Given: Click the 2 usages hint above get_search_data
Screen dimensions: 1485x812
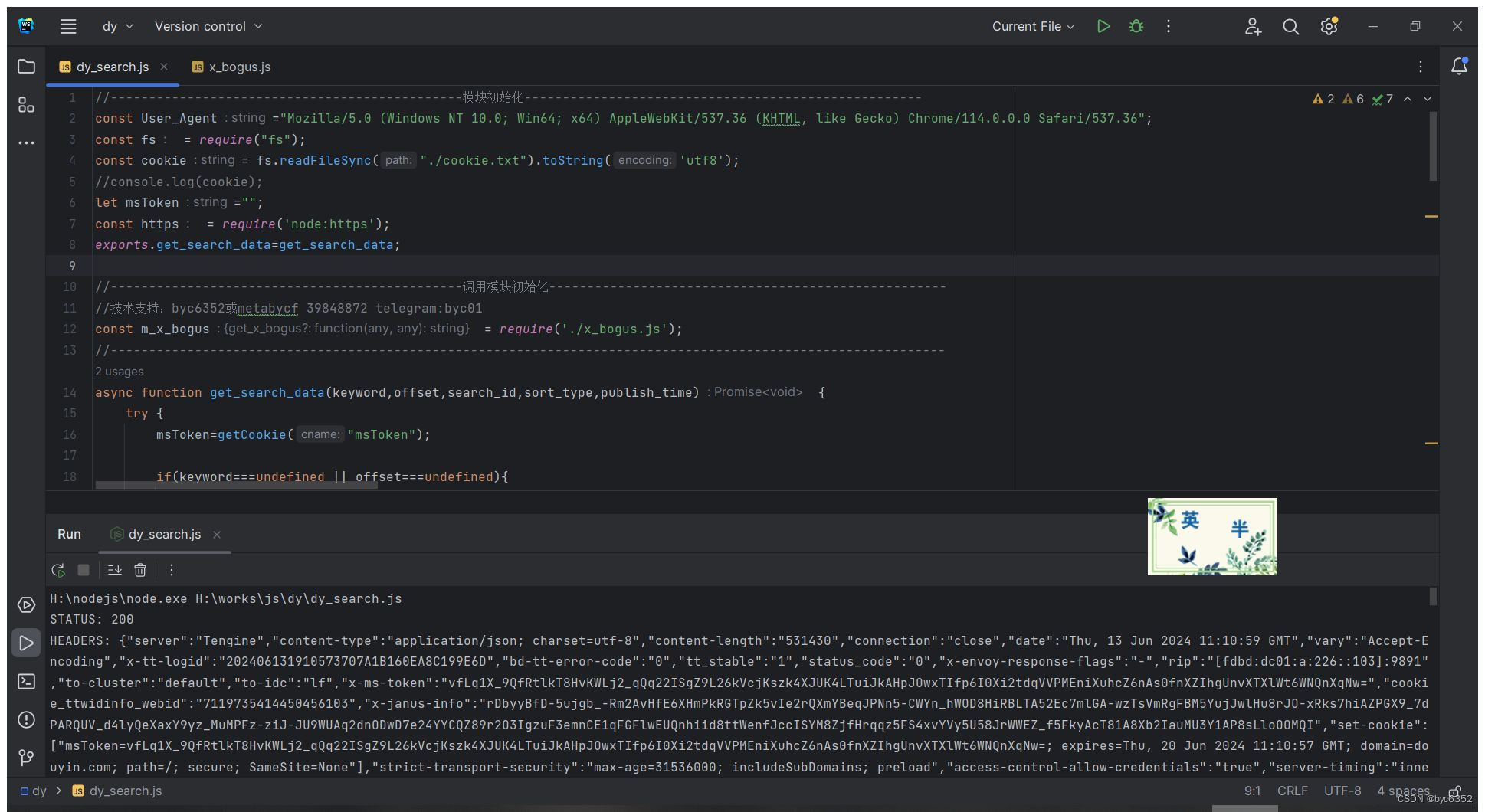Looking at the screenshot, I should tap(119, 371).
